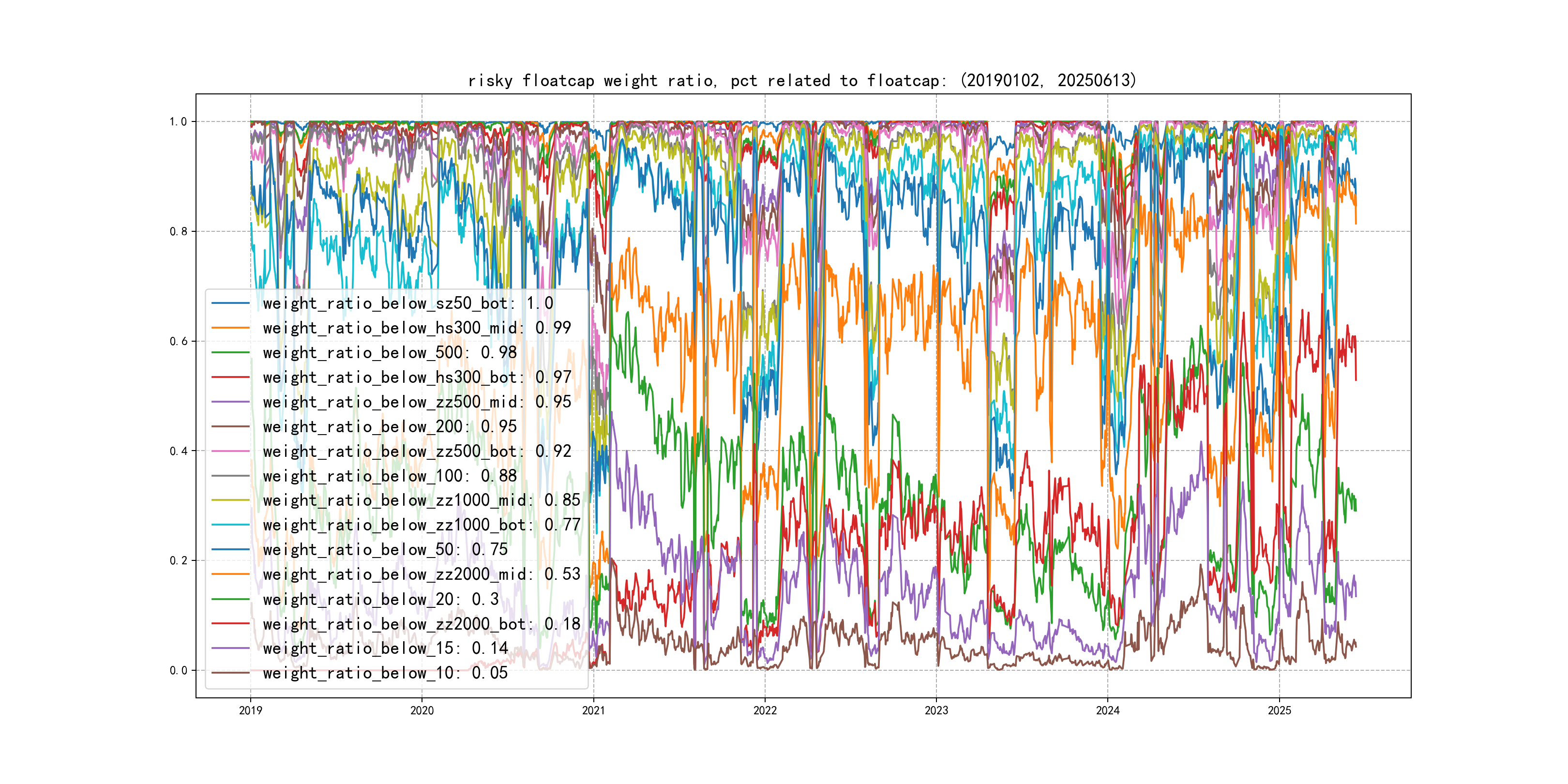Viewport: 1568px width, 784px height.
Task: Click legend label weight_ratio_below_200
Action: click(x=390, y=427)
